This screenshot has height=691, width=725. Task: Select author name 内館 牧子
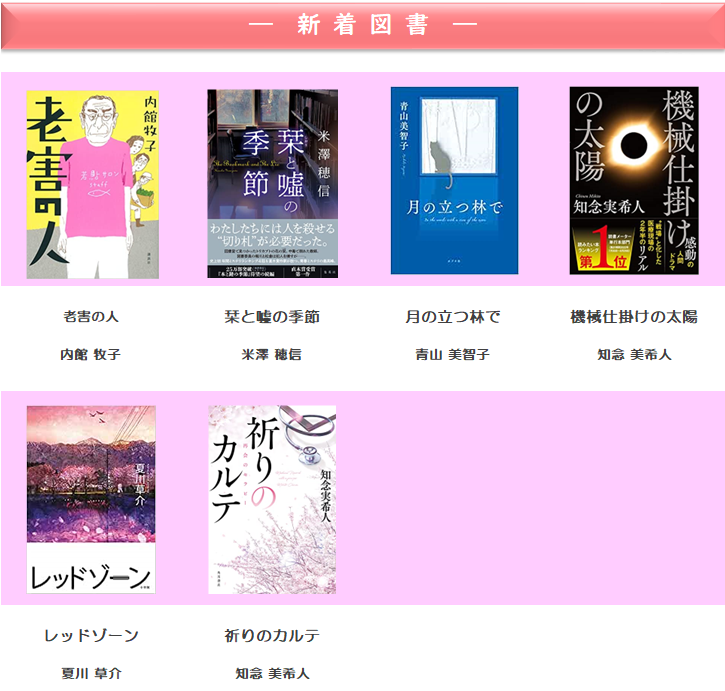pos(91,355)
